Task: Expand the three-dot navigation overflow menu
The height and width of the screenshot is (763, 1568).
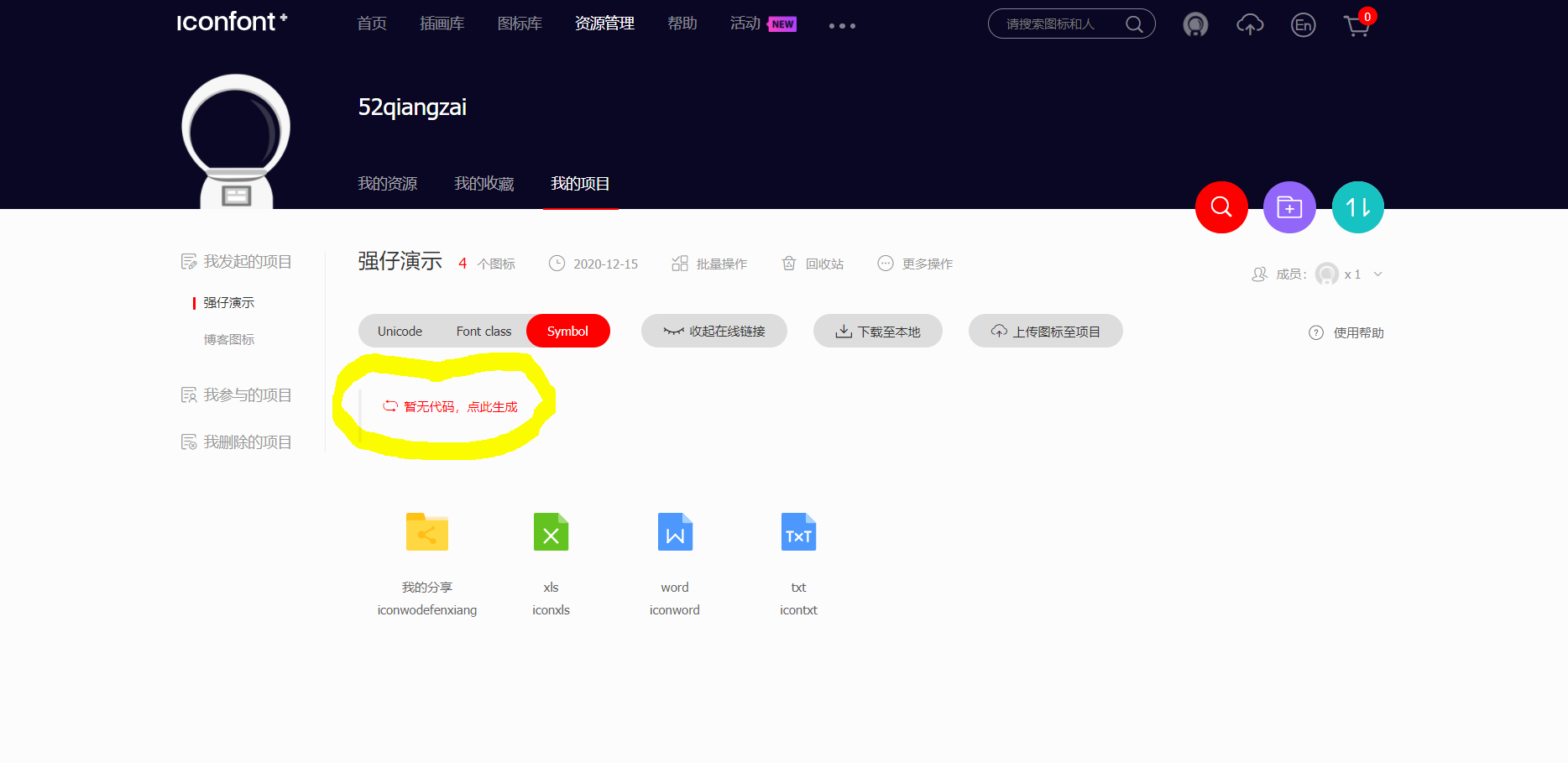Action: pyautogui.click(x=842, y=26)
